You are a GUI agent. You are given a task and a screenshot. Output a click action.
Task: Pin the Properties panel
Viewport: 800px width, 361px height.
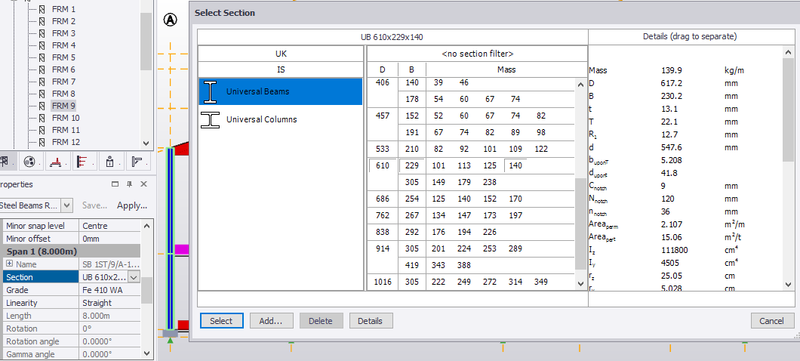click(129, 184)
